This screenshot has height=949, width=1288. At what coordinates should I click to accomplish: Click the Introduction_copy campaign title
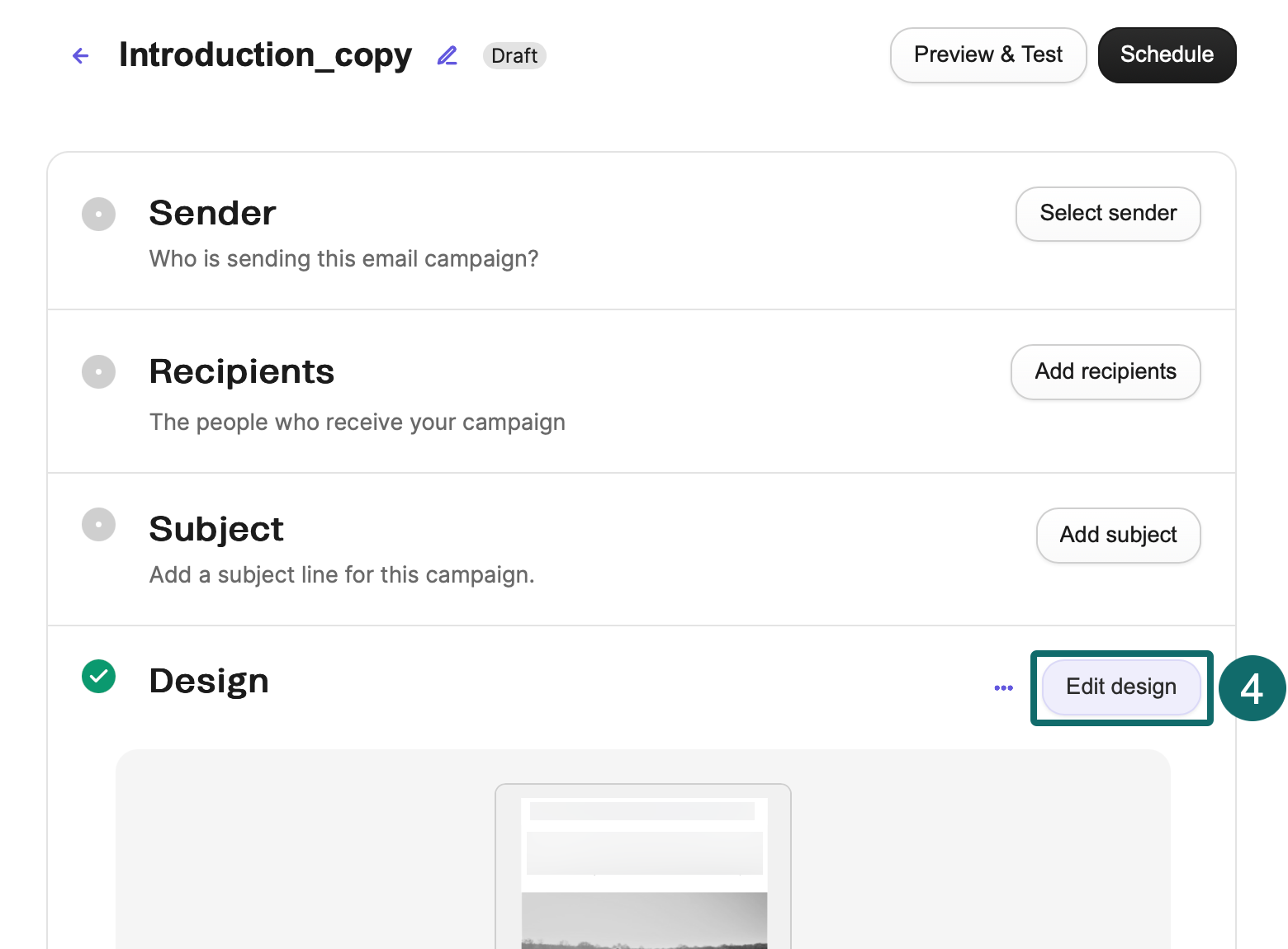tap(265, 55)
